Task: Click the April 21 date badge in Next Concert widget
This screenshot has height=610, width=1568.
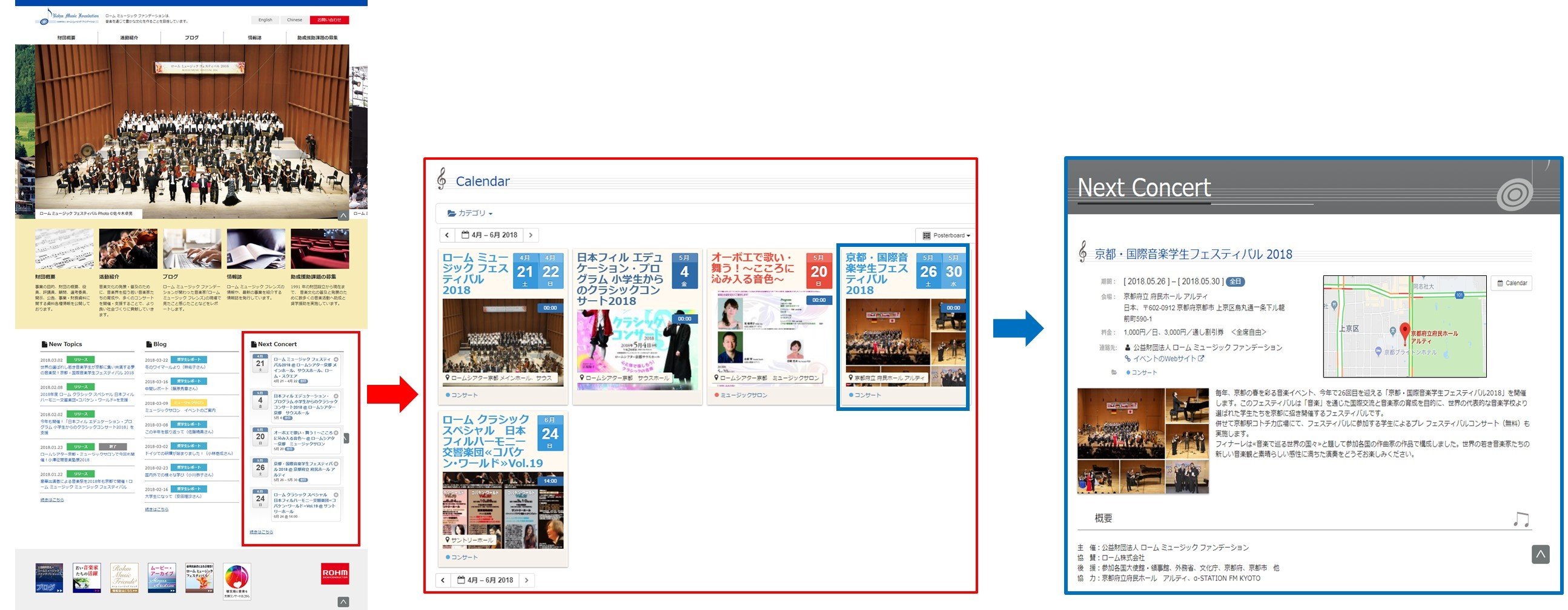Action: 260,363
